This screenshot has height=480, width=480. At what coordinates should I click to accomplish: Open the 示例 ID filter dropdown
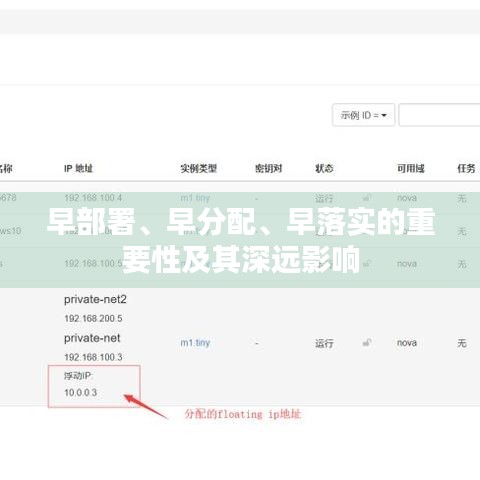363,115
